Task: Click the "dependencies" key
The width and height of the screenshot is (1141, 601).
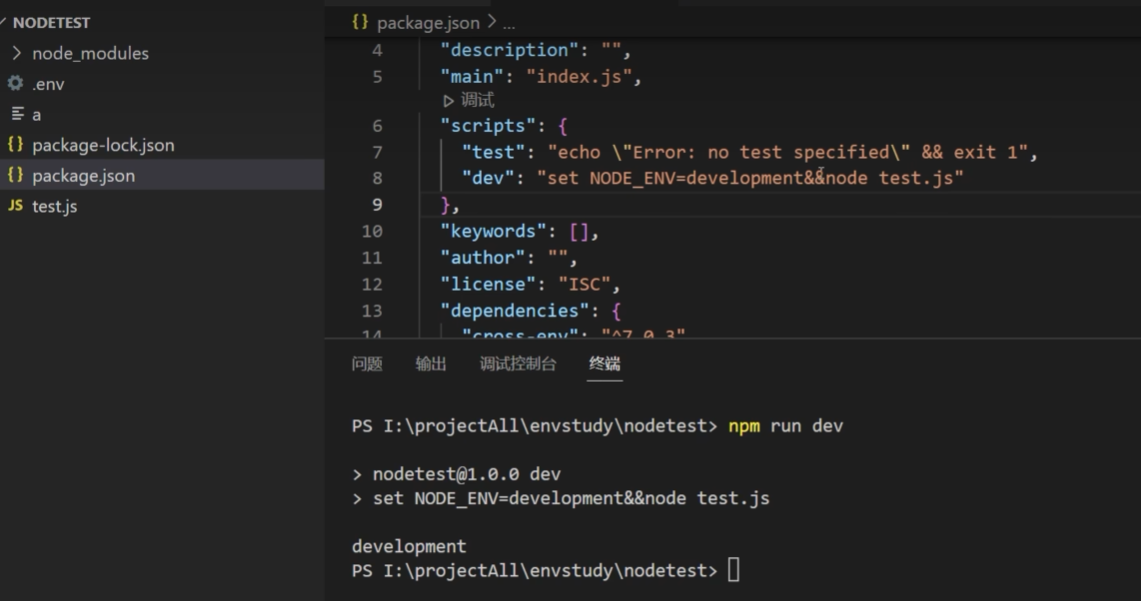Action: click(514, 311)
